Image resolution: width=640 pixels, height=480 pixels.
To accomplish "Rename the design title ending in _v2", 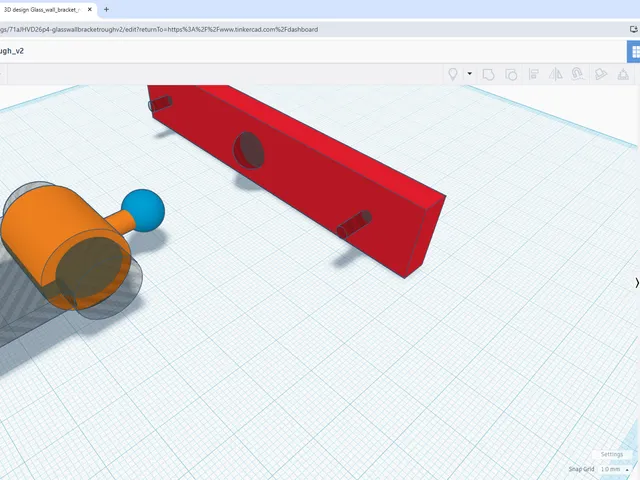I will (x=12, y=51).
